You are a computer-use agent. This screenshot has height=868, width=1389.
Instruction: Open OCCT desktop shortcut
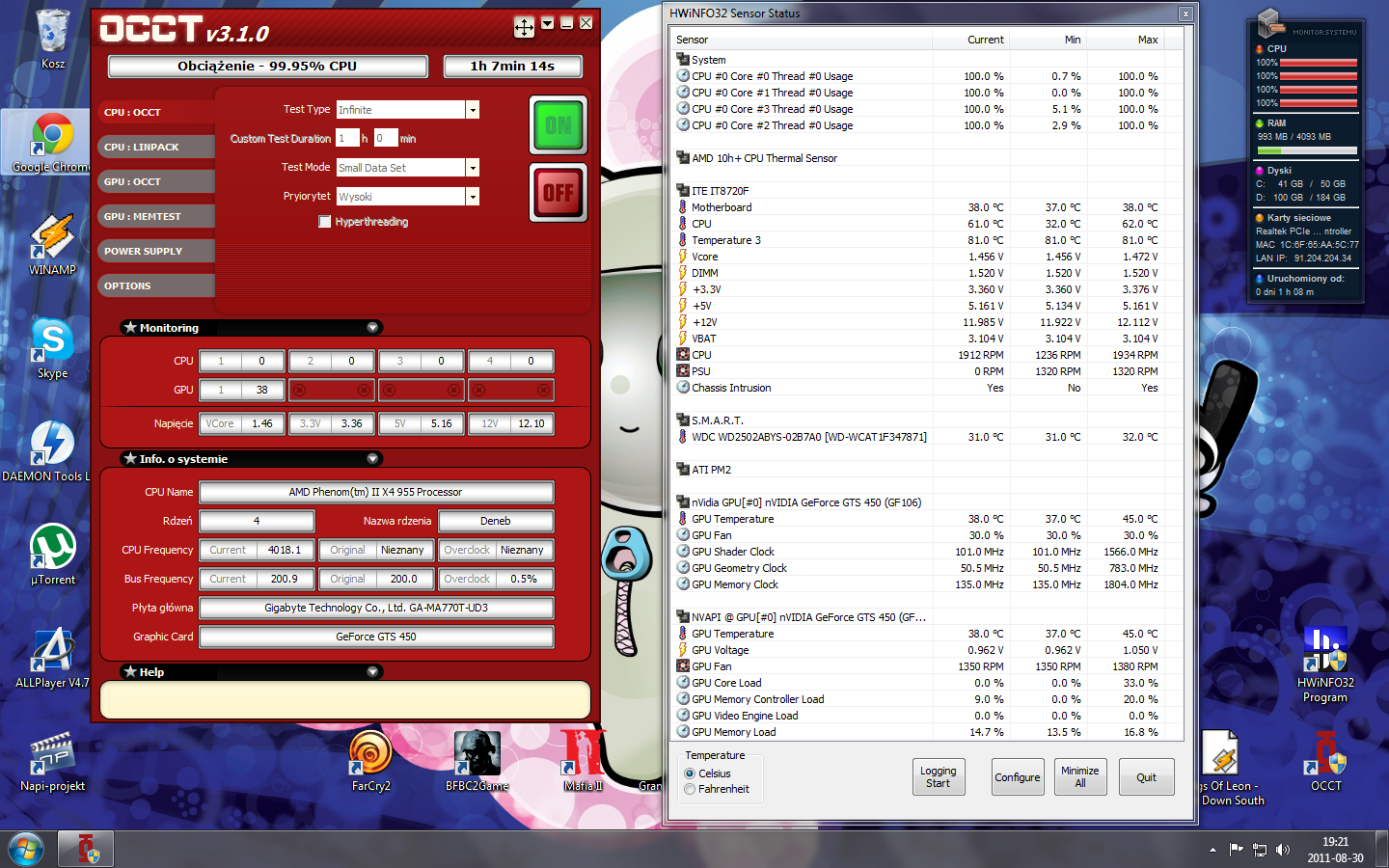pos(1325,762)
